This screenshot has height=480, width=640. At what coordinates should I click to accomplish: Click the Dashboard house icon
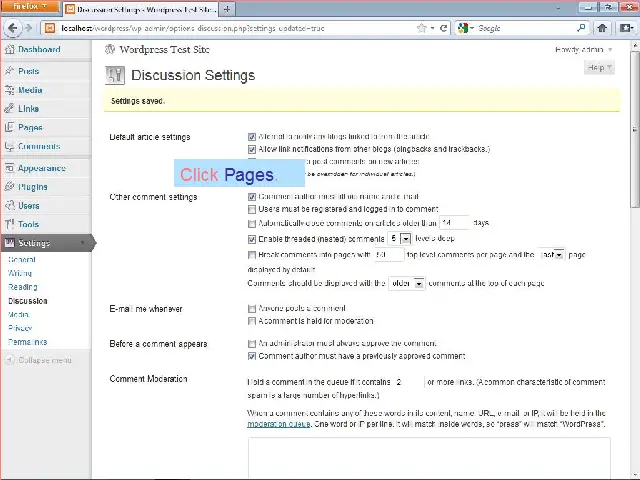(9, 49)
